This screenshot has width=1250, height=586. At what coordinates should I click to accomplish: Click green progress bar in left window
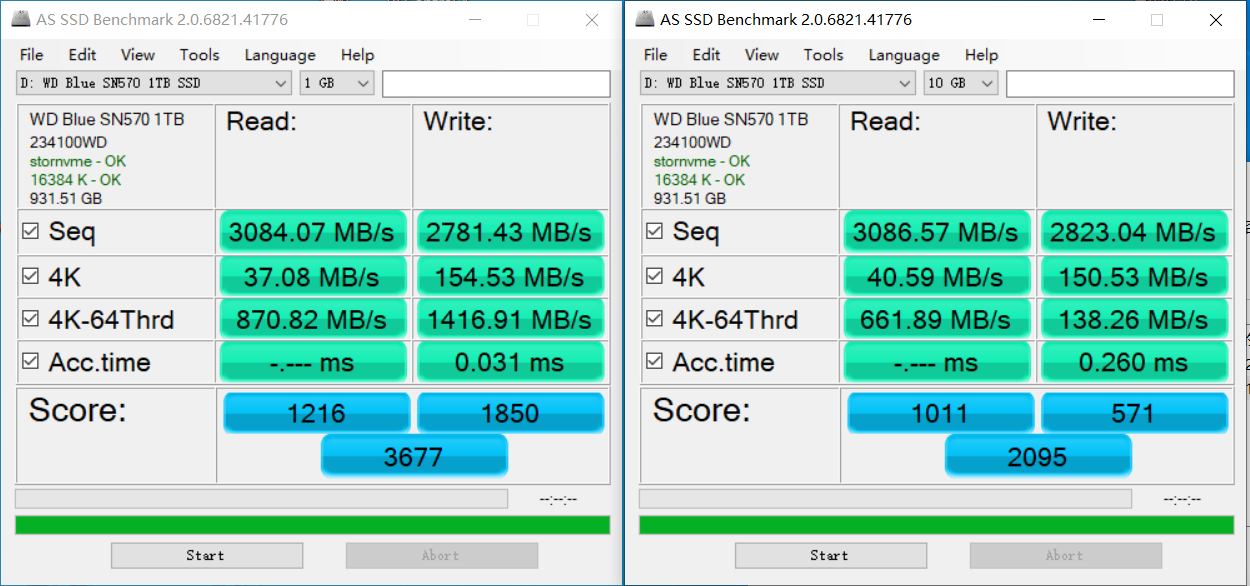tap(312, 525)
